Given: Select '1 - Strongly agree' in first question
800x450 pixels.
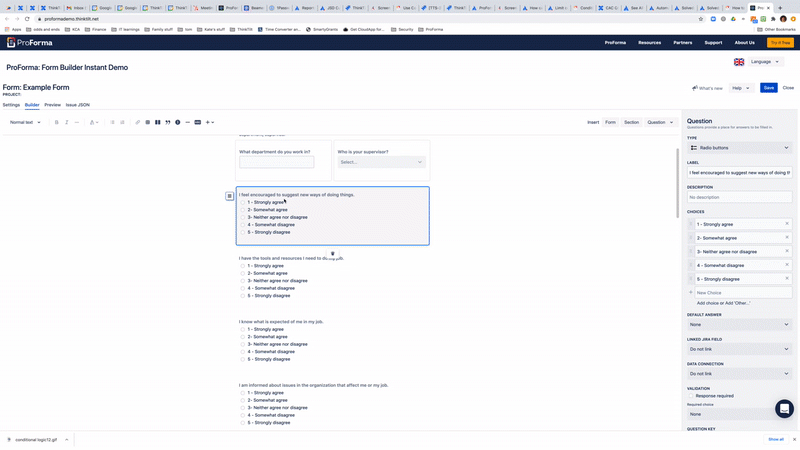Looking at the screenshot, I should click(243, 203).
